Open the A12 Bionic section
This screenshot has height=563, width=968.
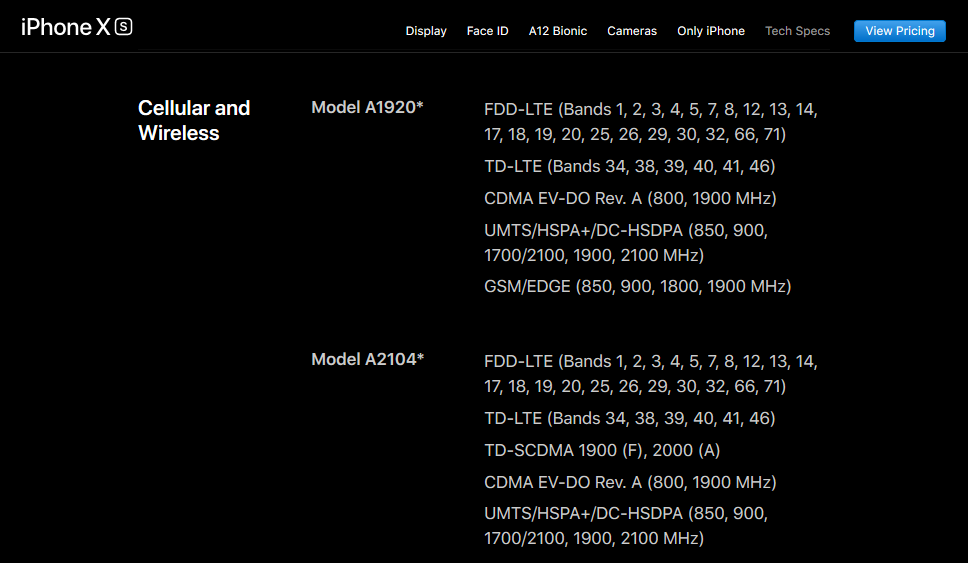[x=557, y=31]
